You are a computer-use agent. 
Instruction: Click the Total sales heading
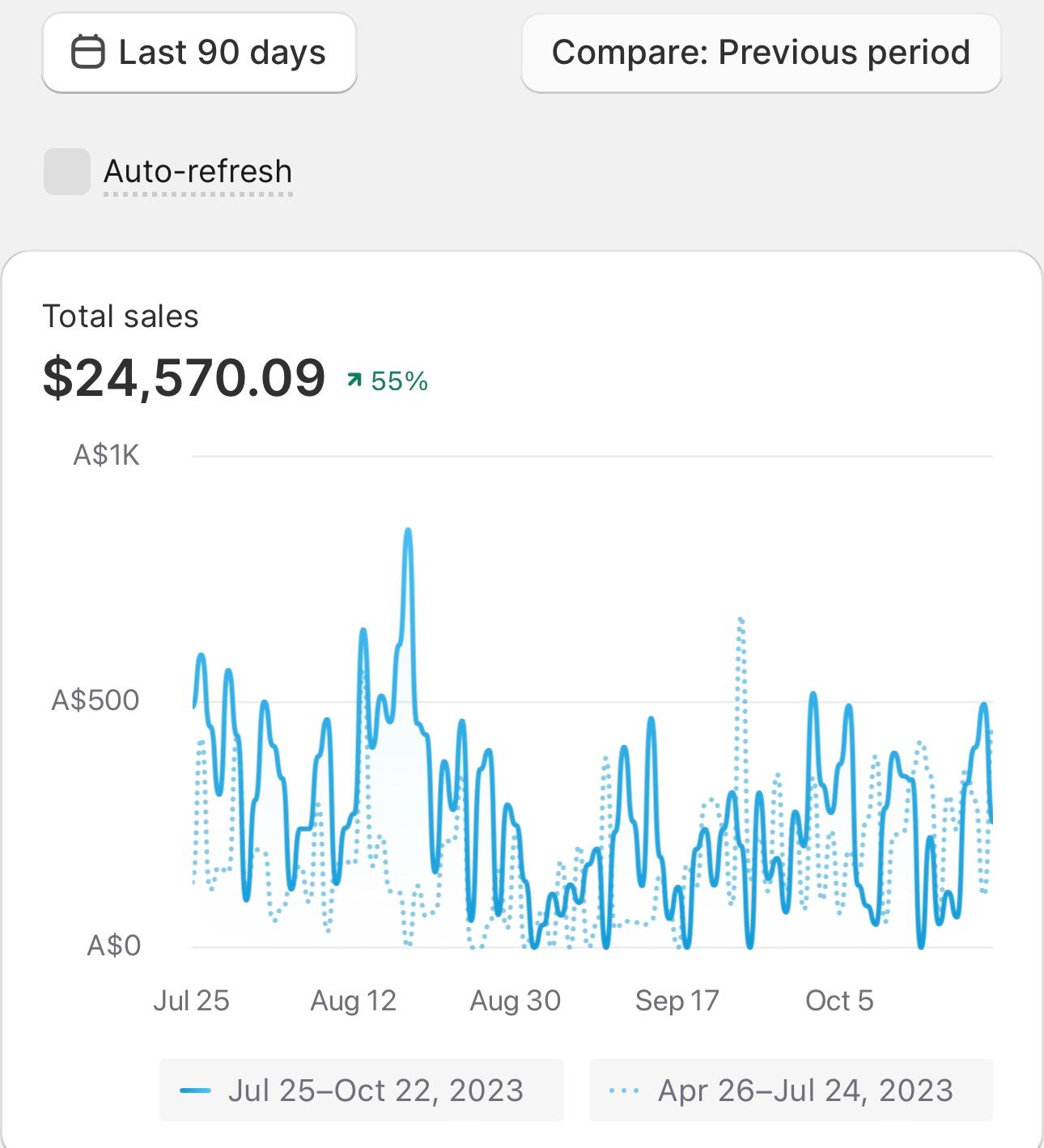click(x=121, y=317)
